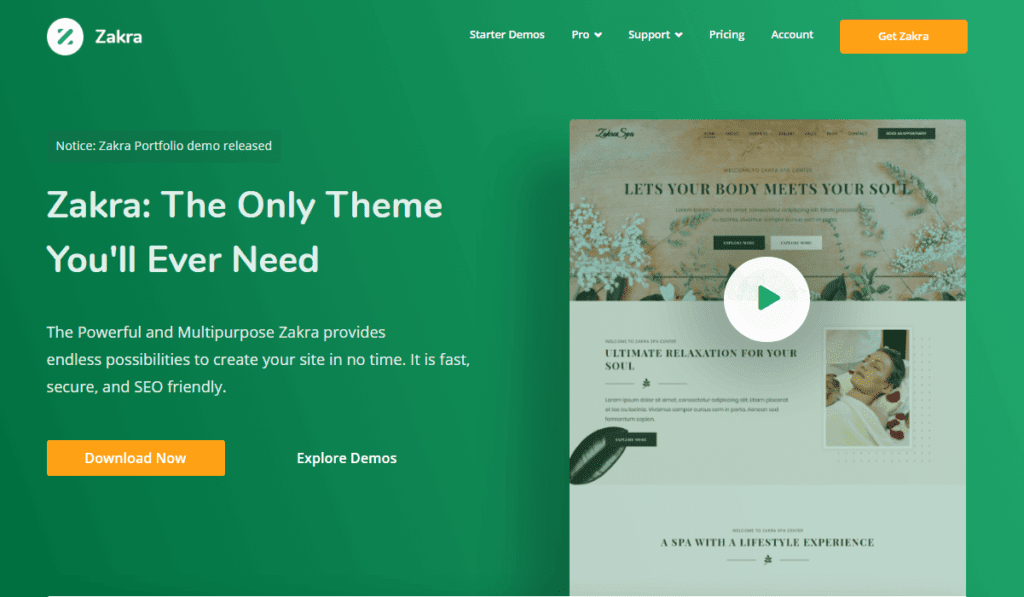Click the dark Explore More button in spa hero
The width and height of the screenshot is (1024, 597).
tap(739, 242)
